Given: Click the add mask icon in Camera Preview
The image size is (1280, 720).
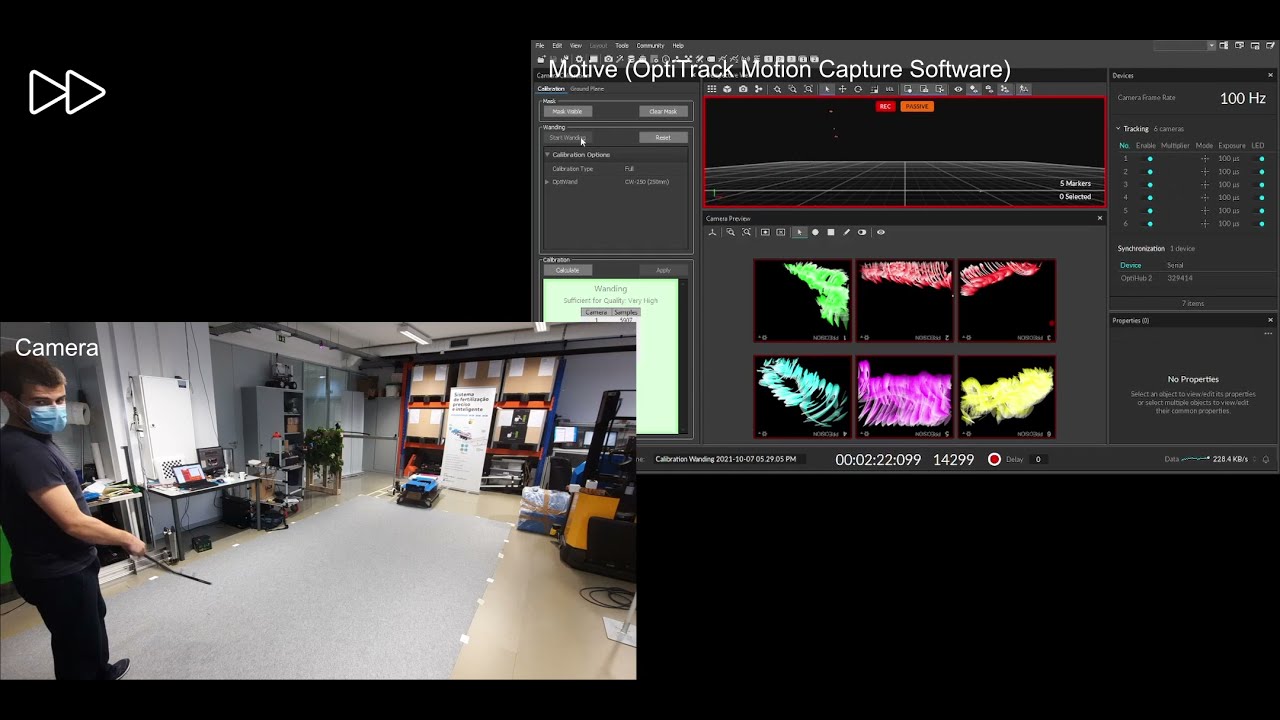Looking at the screenshot, I should 765,232.
